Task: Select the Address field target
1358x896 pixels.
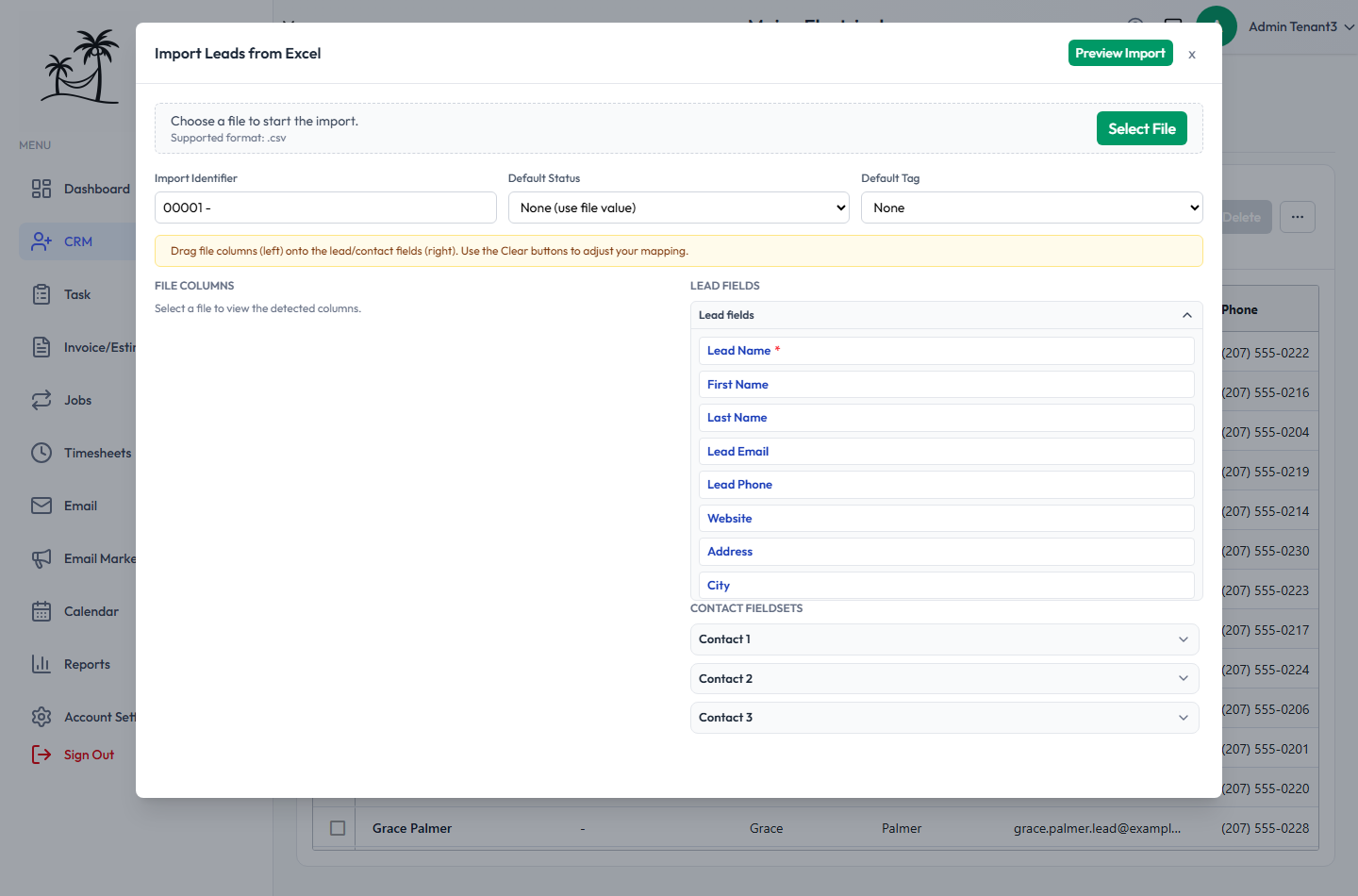Action: pyautogui.click(x=947, y=552)
